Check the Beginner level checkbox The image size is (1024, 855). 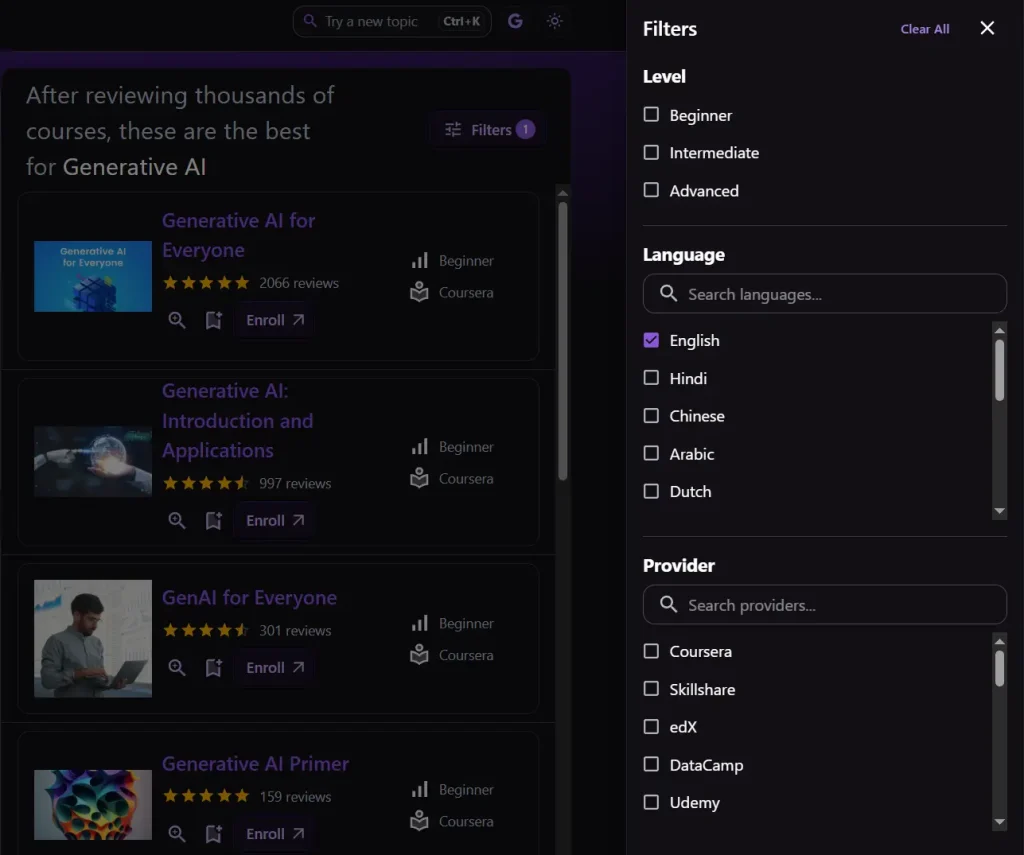tap(651, 115)
